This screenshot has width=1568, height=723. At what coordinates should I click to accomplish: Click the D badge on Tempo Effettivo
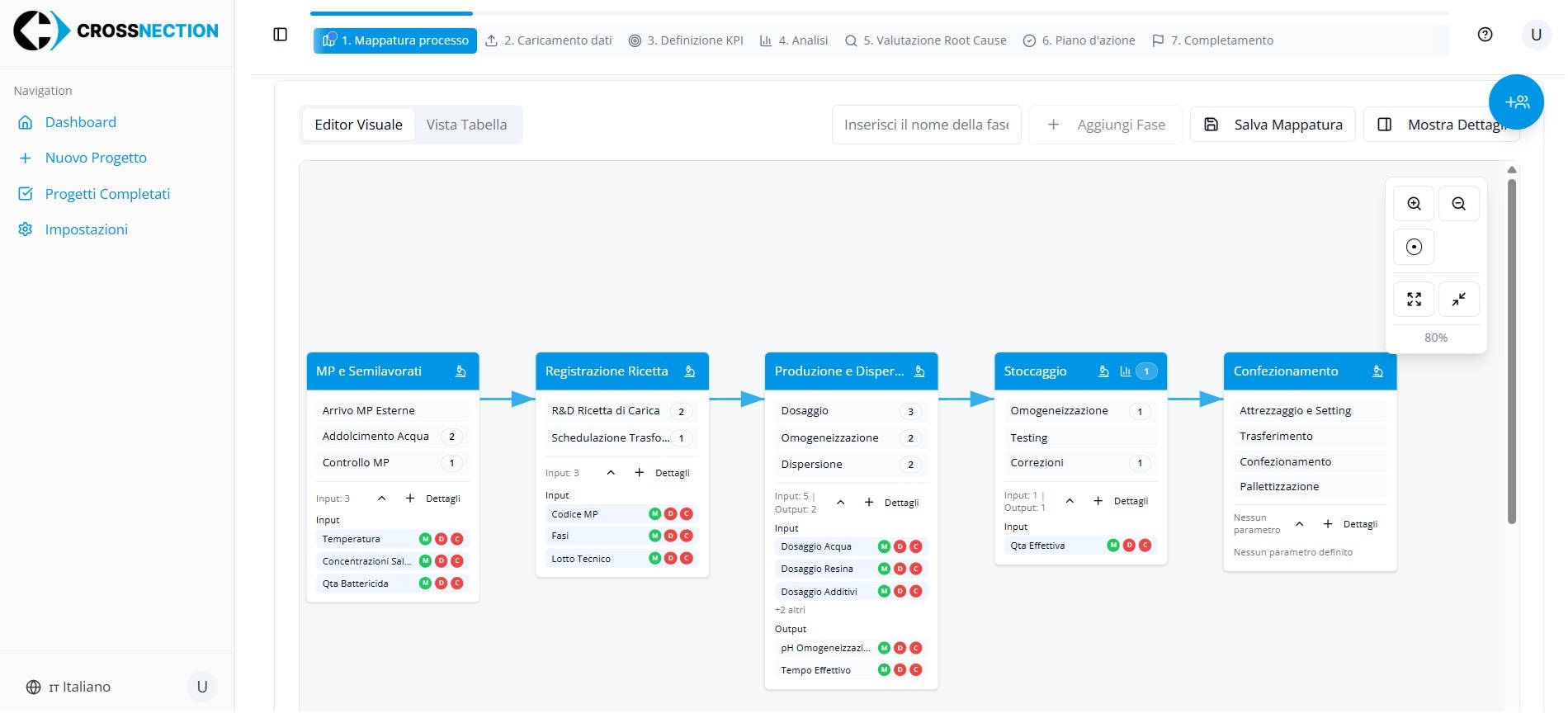pyautogui.click(x=900, y=670)
